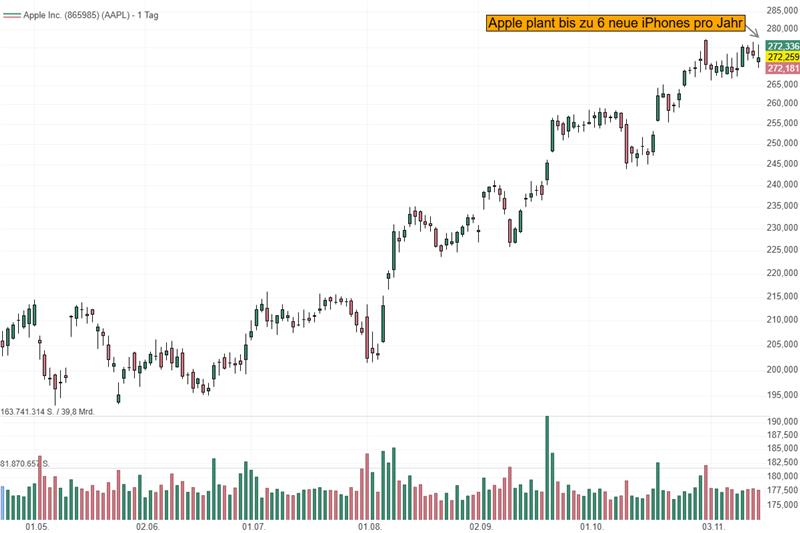This screenshot has height=533, width=800.
Task: Click the green 272,336 price tag
Action: pos(783,46)
